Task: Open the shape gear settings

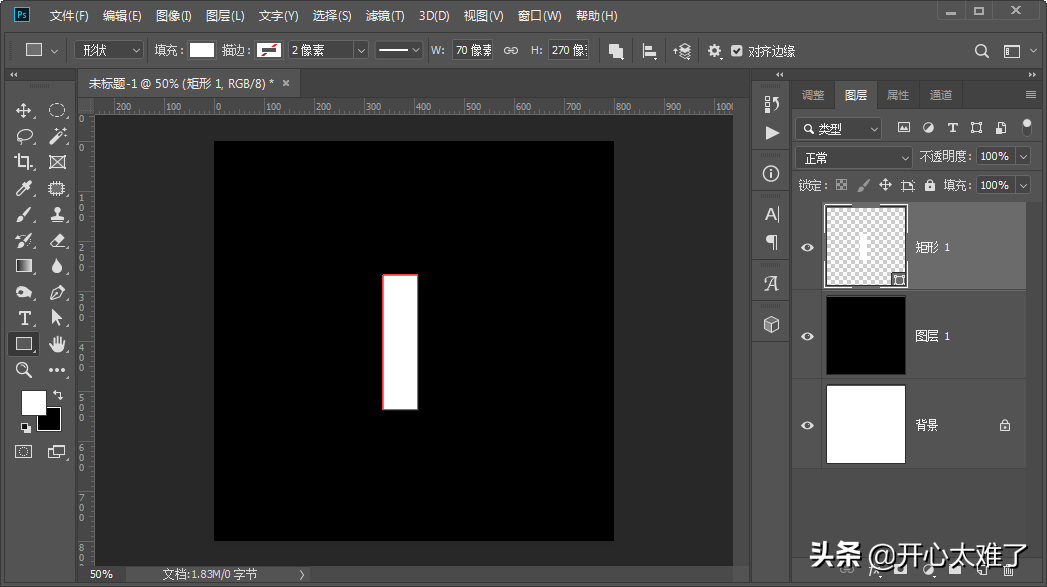Action: click(714, 51)
